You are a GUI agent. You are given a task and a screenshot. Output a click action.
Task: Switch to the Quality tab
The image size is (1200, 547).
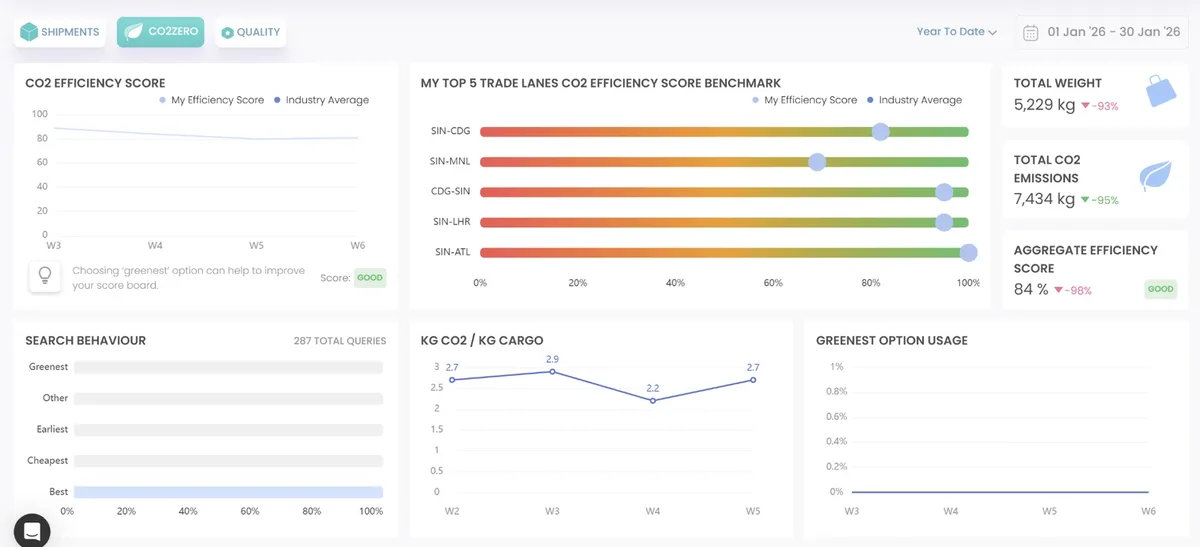pos(250,32)
